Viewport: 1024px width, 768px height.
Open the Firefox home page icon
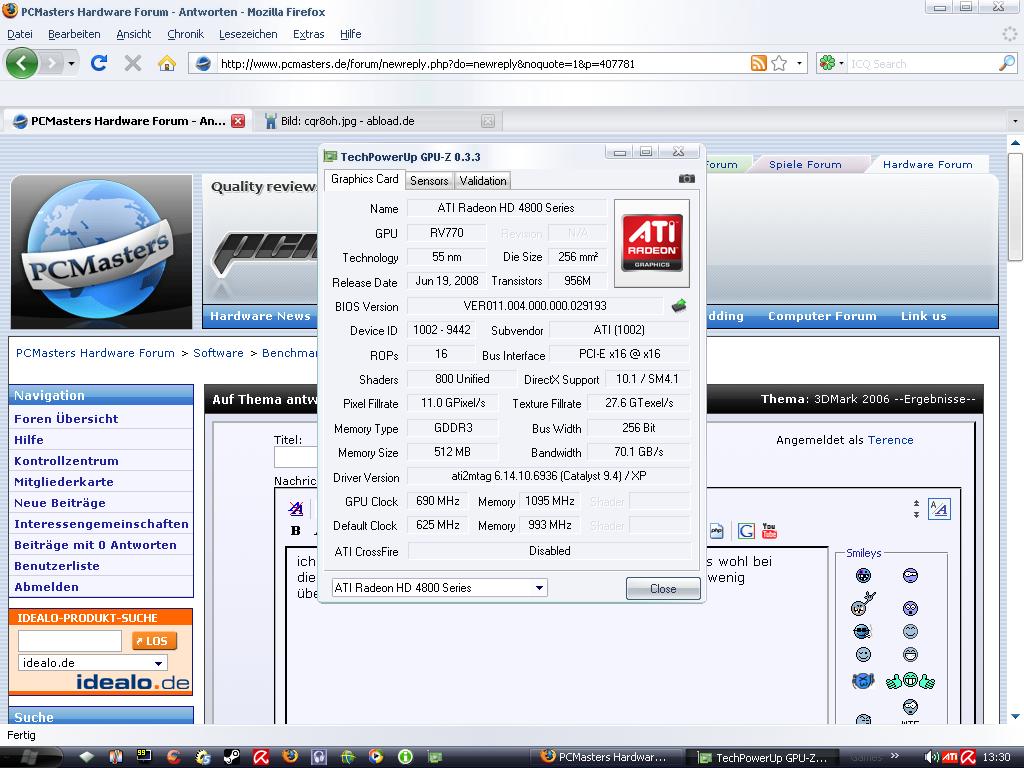pyautogui.click(x=167, y=63)
